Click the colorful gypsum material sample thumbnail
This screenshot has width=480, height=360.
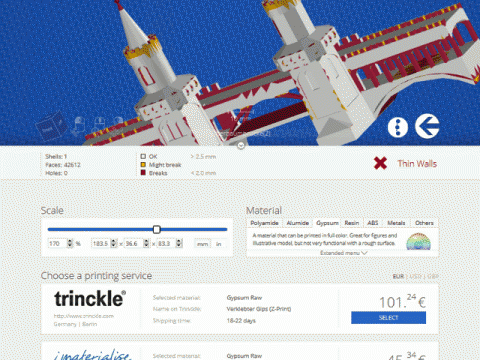pos(418,241)
